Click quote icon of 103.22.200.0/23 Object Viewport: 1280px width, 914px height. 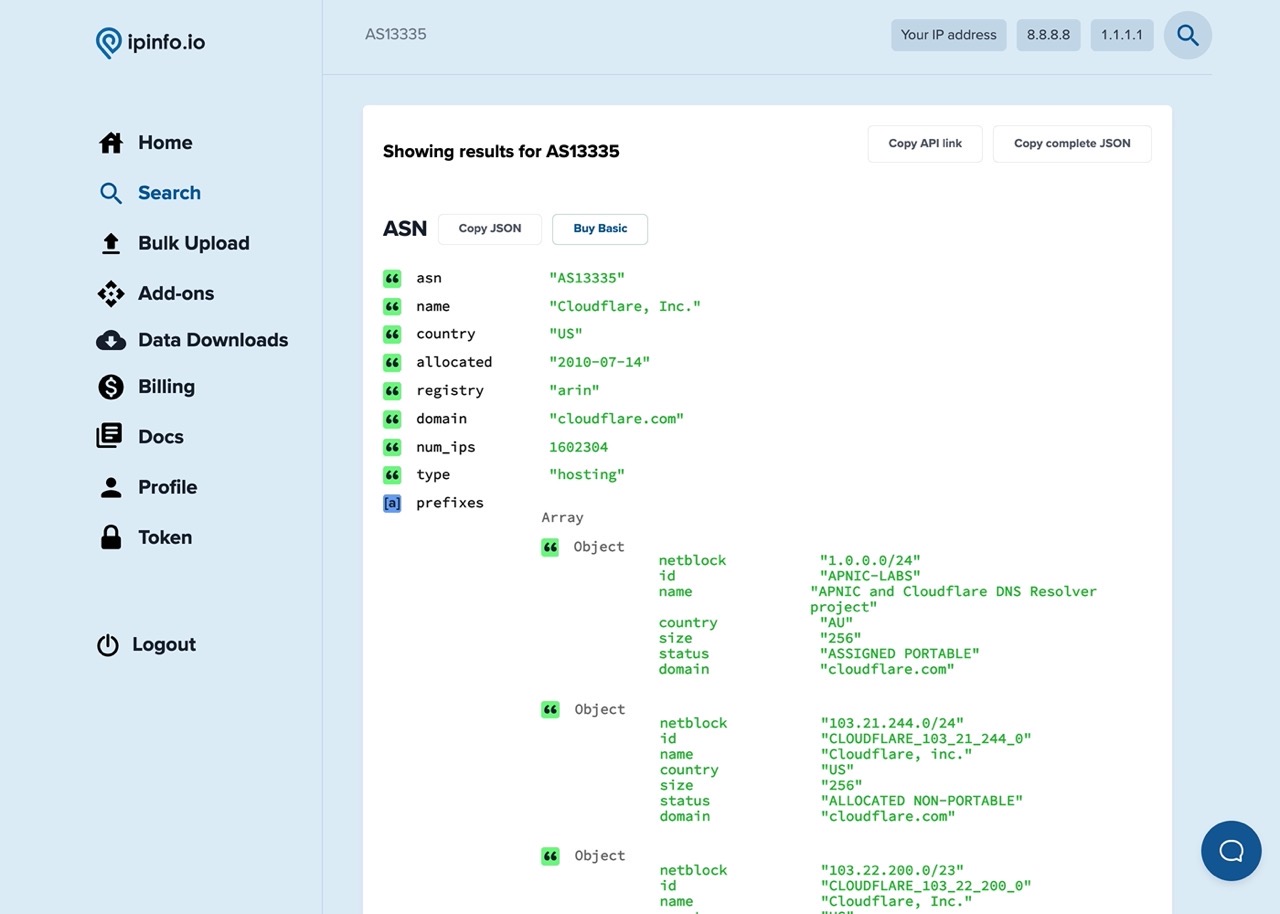click(x=550, y=856)
